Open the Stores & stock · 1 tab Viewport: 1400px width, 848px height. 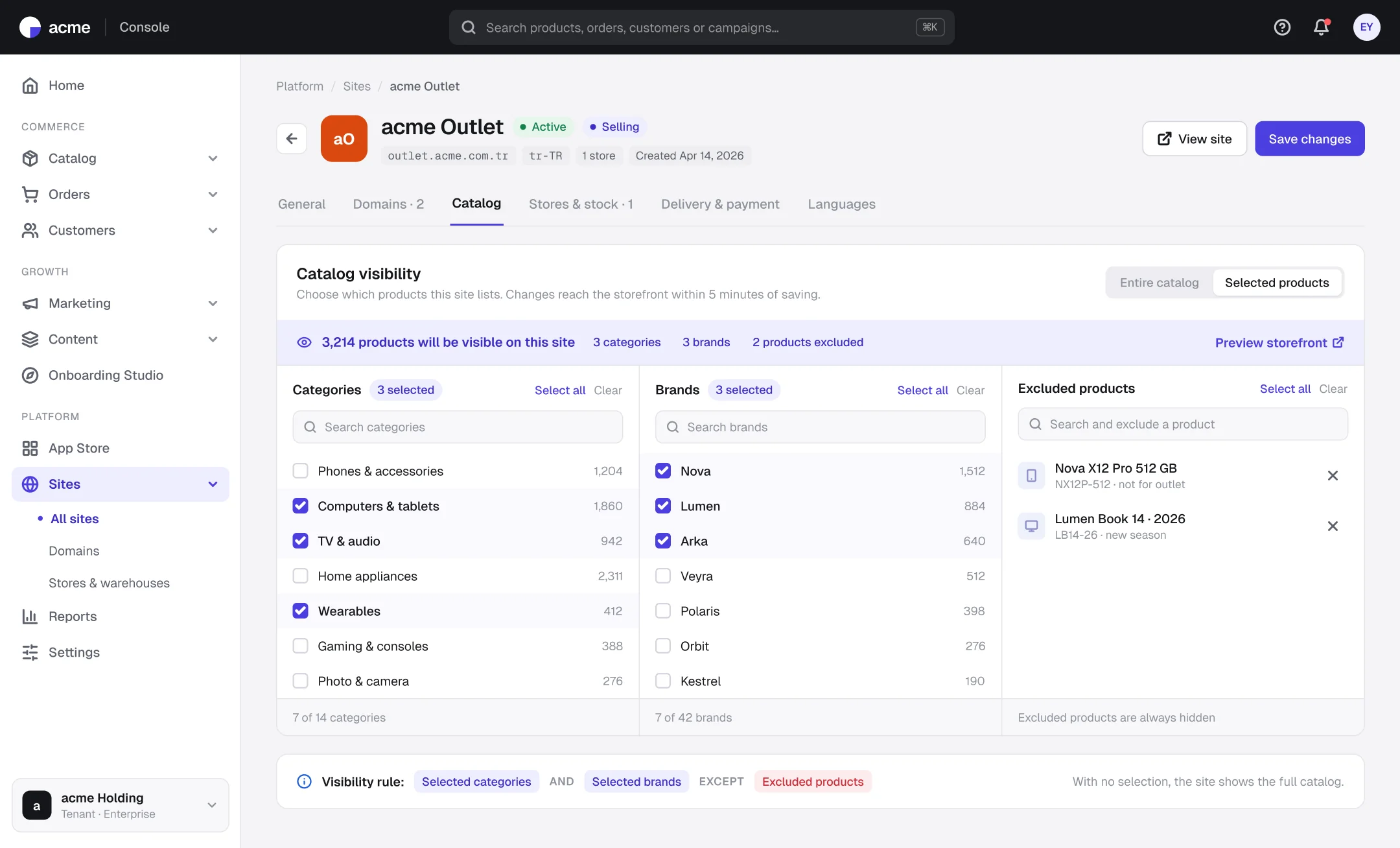coord(581,204)
